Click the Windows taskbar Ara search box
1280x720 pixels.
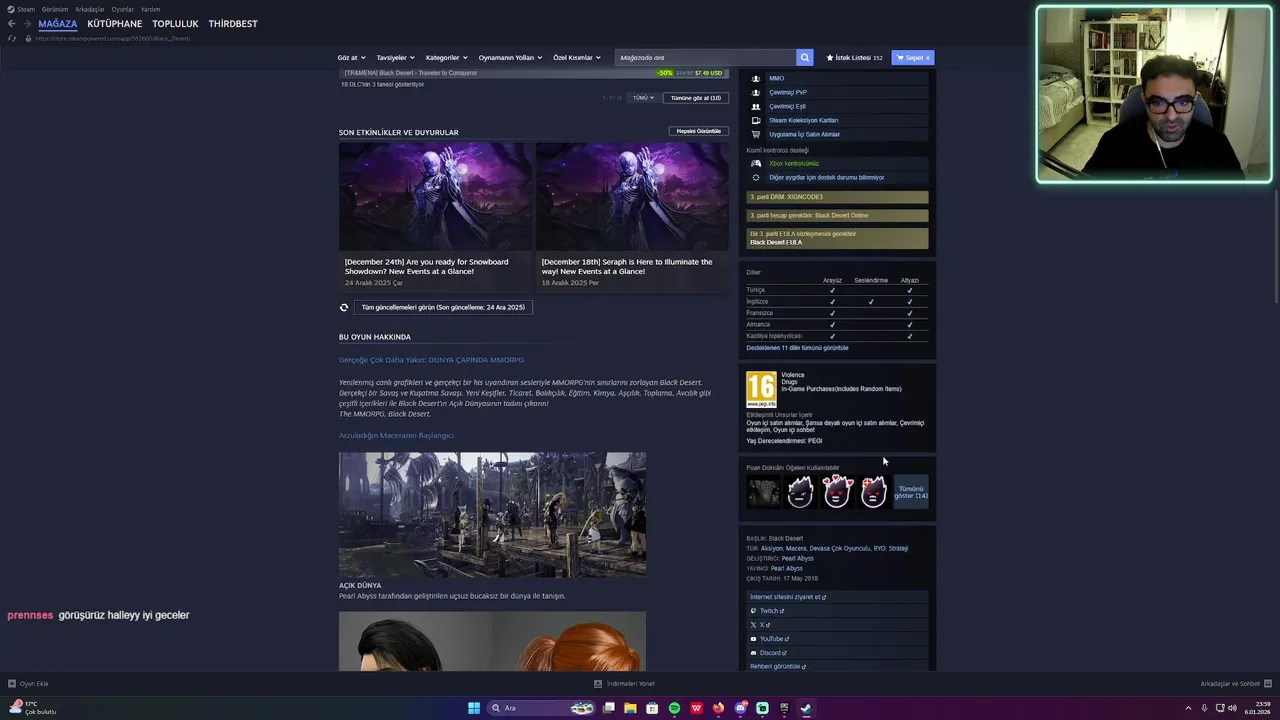(x=541, y=708)
